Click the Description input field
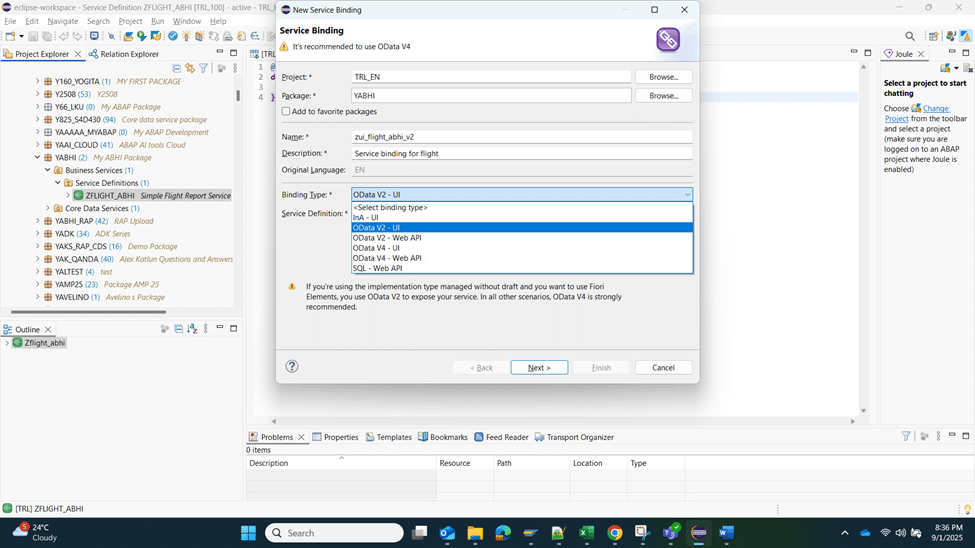Image resolution: width=975 pixels, height=548 pixels. 521,154
